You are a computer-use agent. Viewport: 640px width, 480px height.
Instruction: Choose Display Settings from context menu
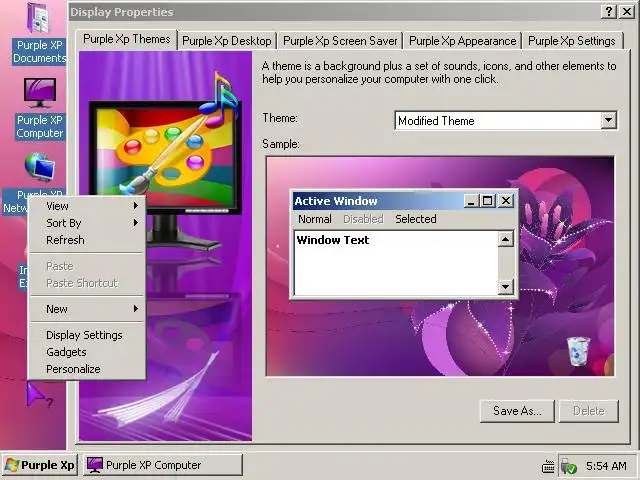point(87,335)
